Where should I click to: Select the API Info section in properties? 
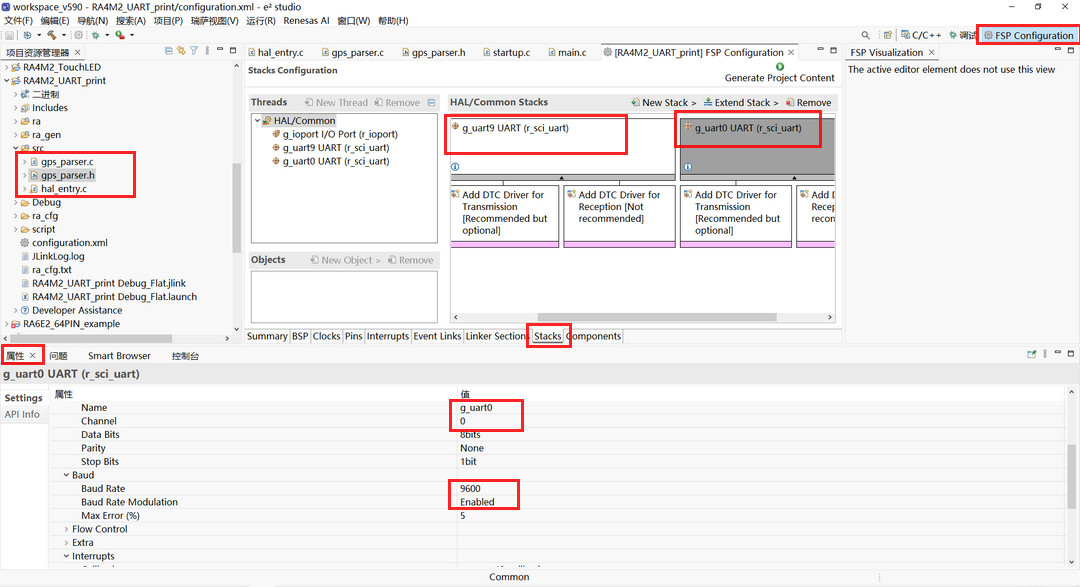click(x=22, y=415)
